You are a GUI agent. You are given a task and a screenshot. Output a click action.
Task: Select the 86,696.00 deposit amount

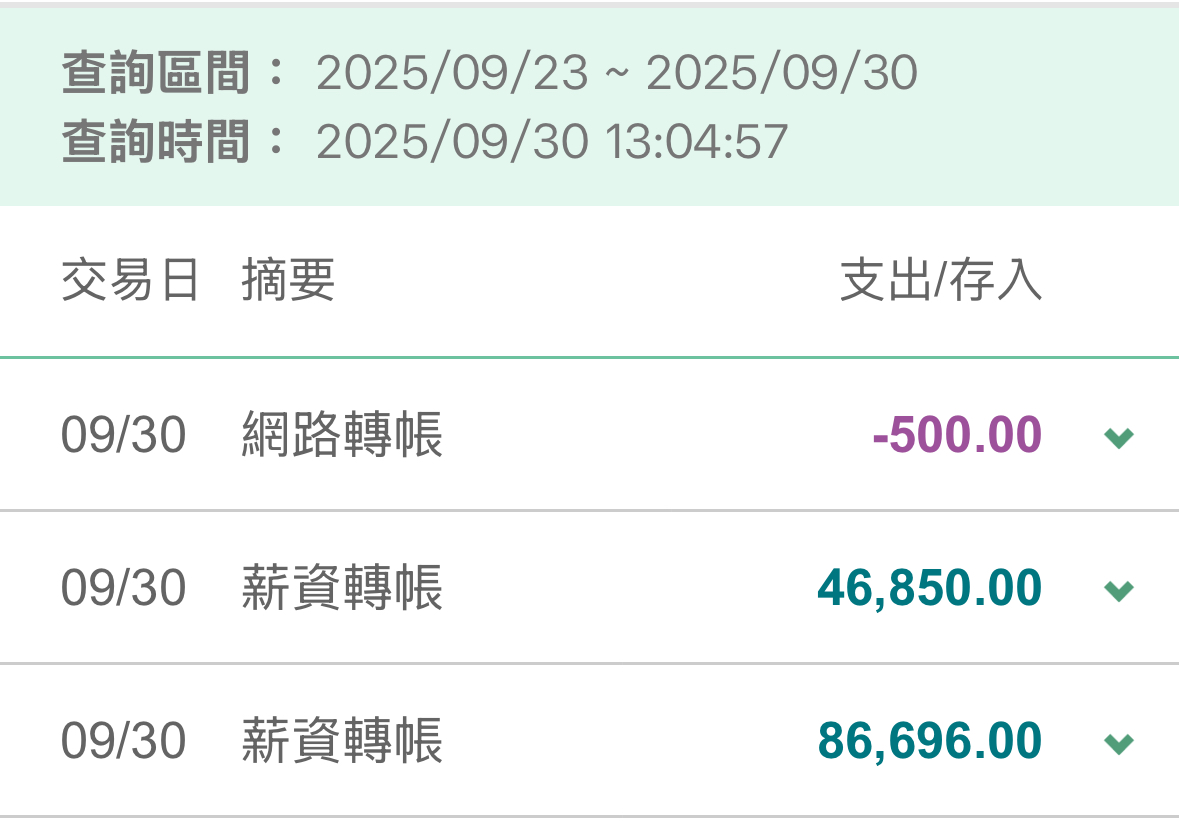pos(929,741)
